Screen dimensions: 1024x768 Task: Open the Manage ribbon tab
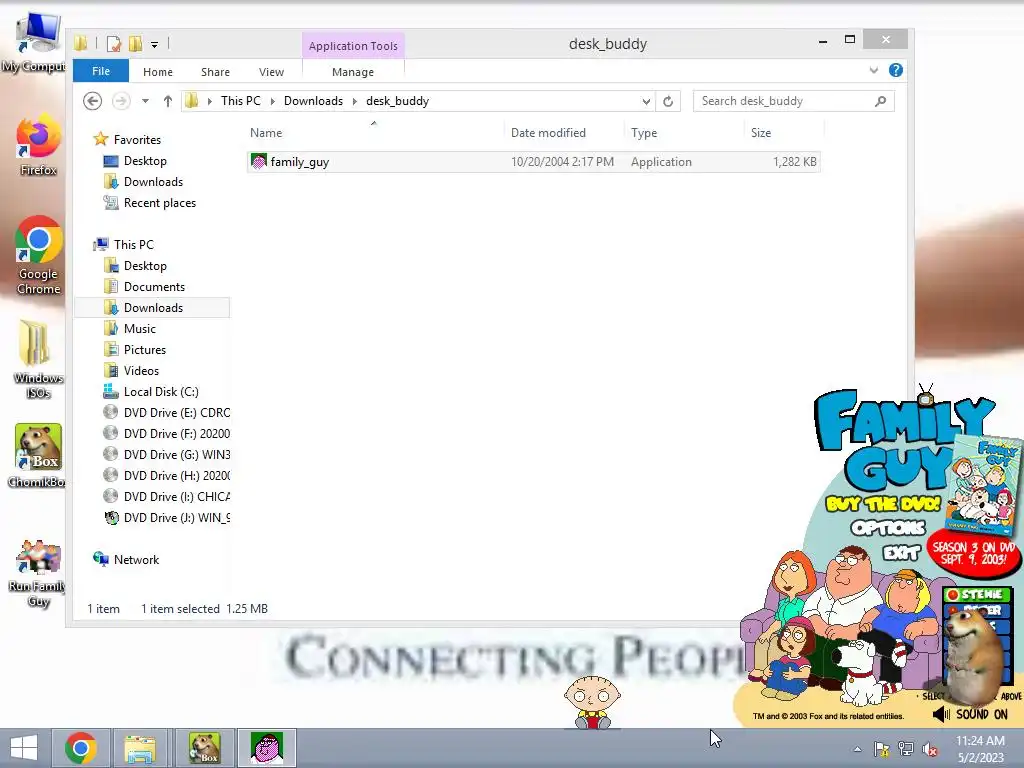tap(353, 72)
